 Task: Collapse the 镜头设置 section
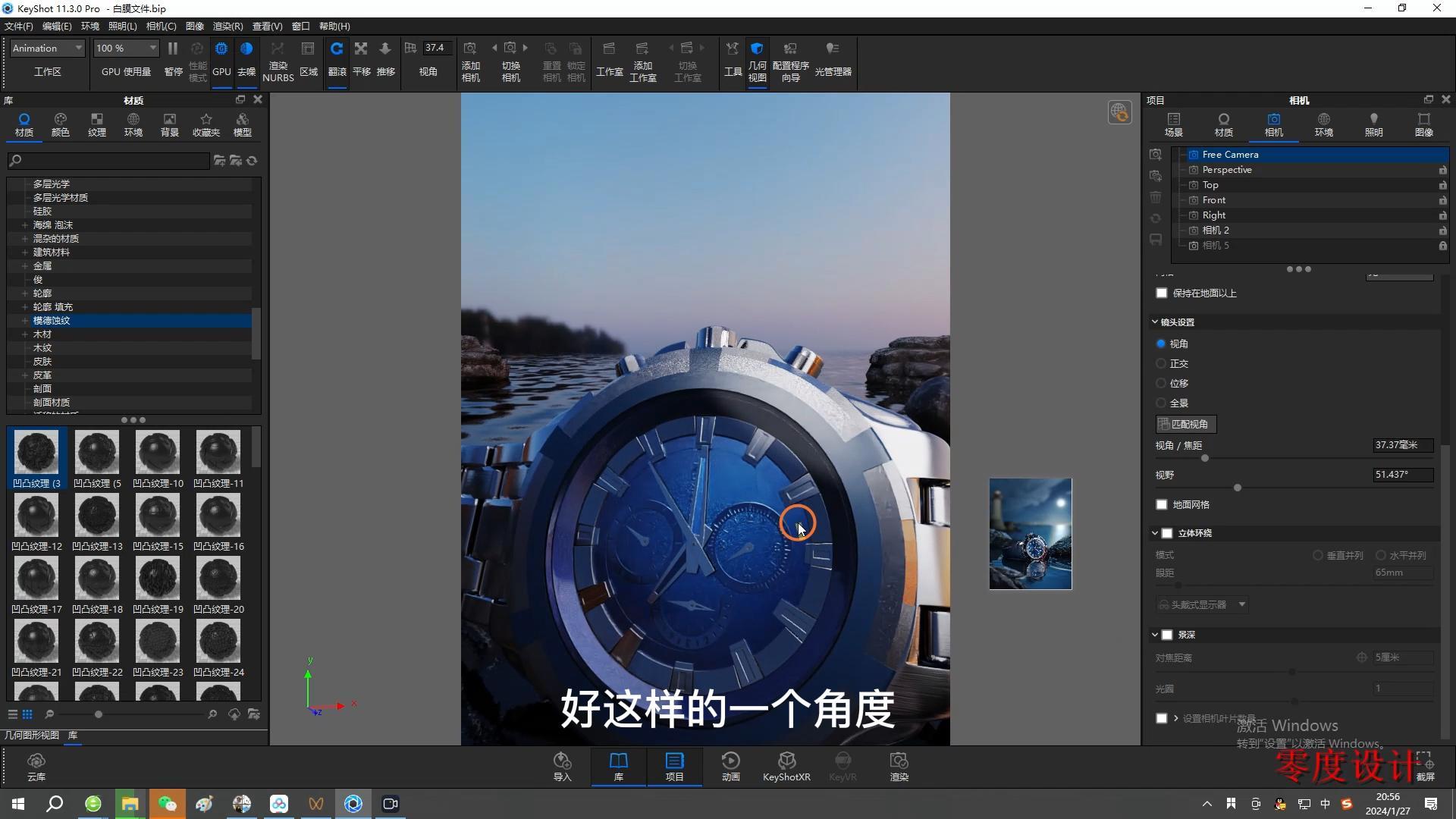click(x=1156, y=322)
